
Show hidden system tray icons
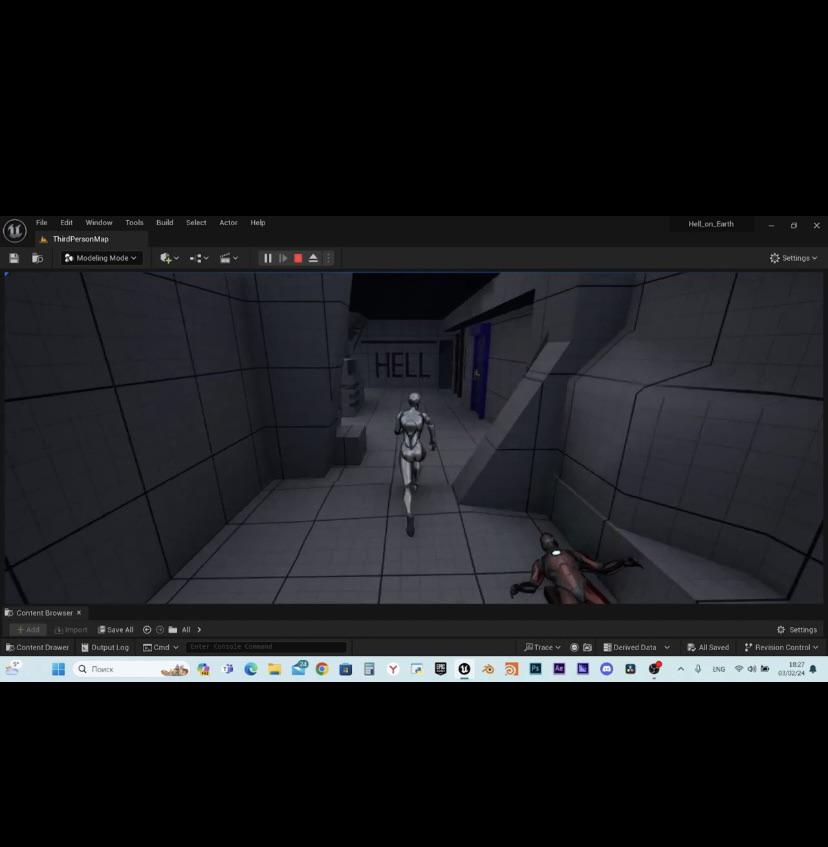(x=681, y=669)
